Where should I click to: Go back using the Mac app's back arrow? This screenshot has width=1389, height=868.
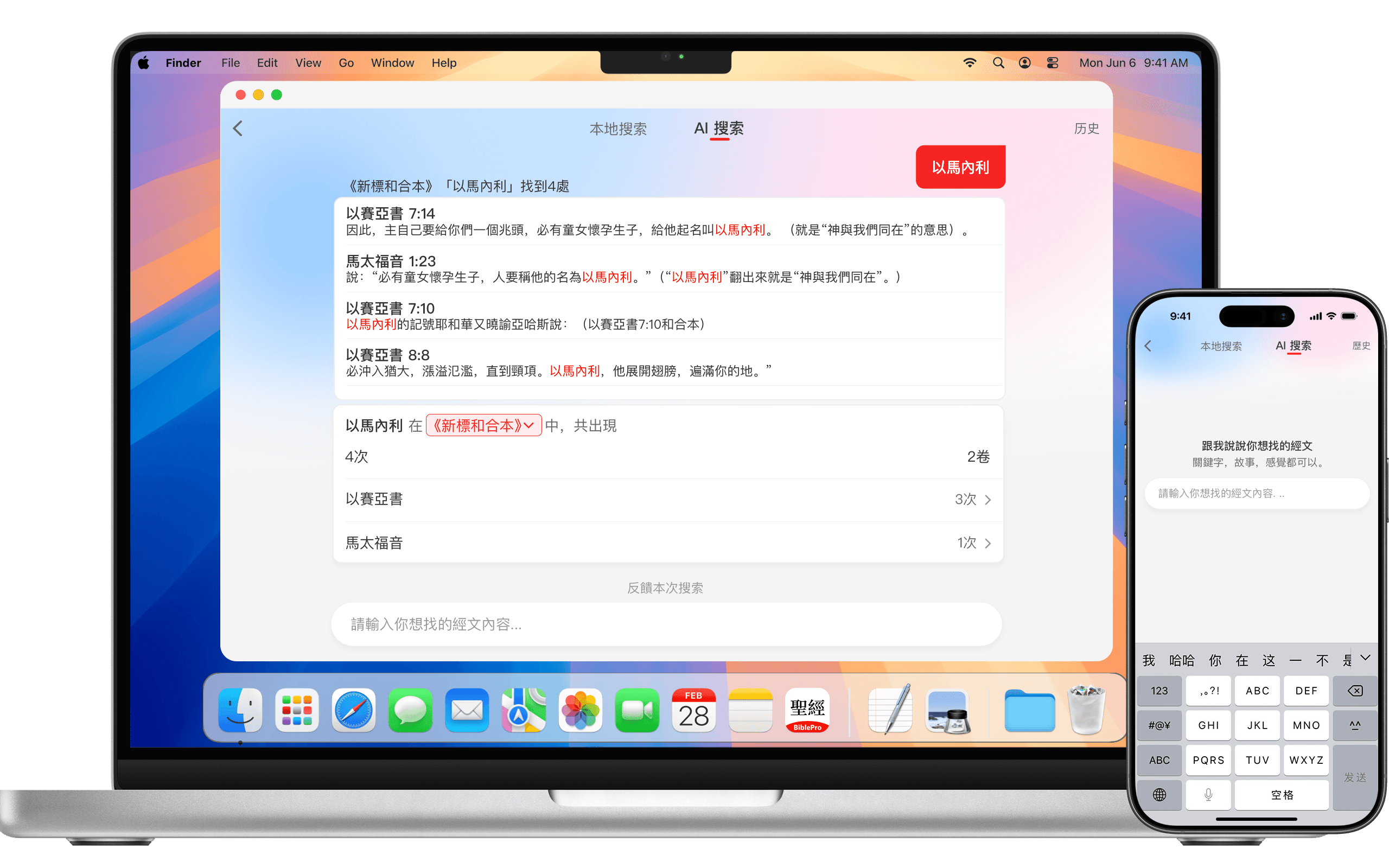[x=238, y=128]
